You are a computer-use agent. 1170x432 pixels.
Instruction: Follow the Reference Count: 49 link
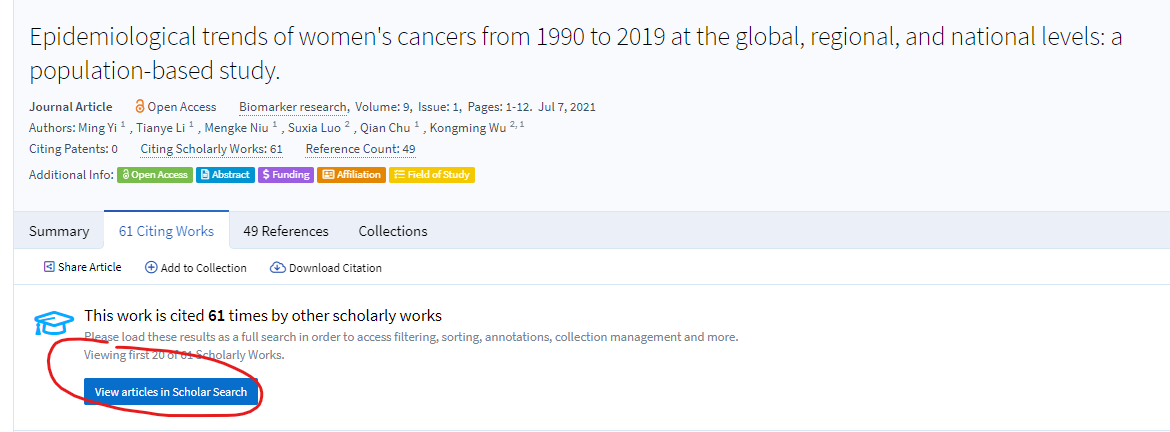pos(360,149)
